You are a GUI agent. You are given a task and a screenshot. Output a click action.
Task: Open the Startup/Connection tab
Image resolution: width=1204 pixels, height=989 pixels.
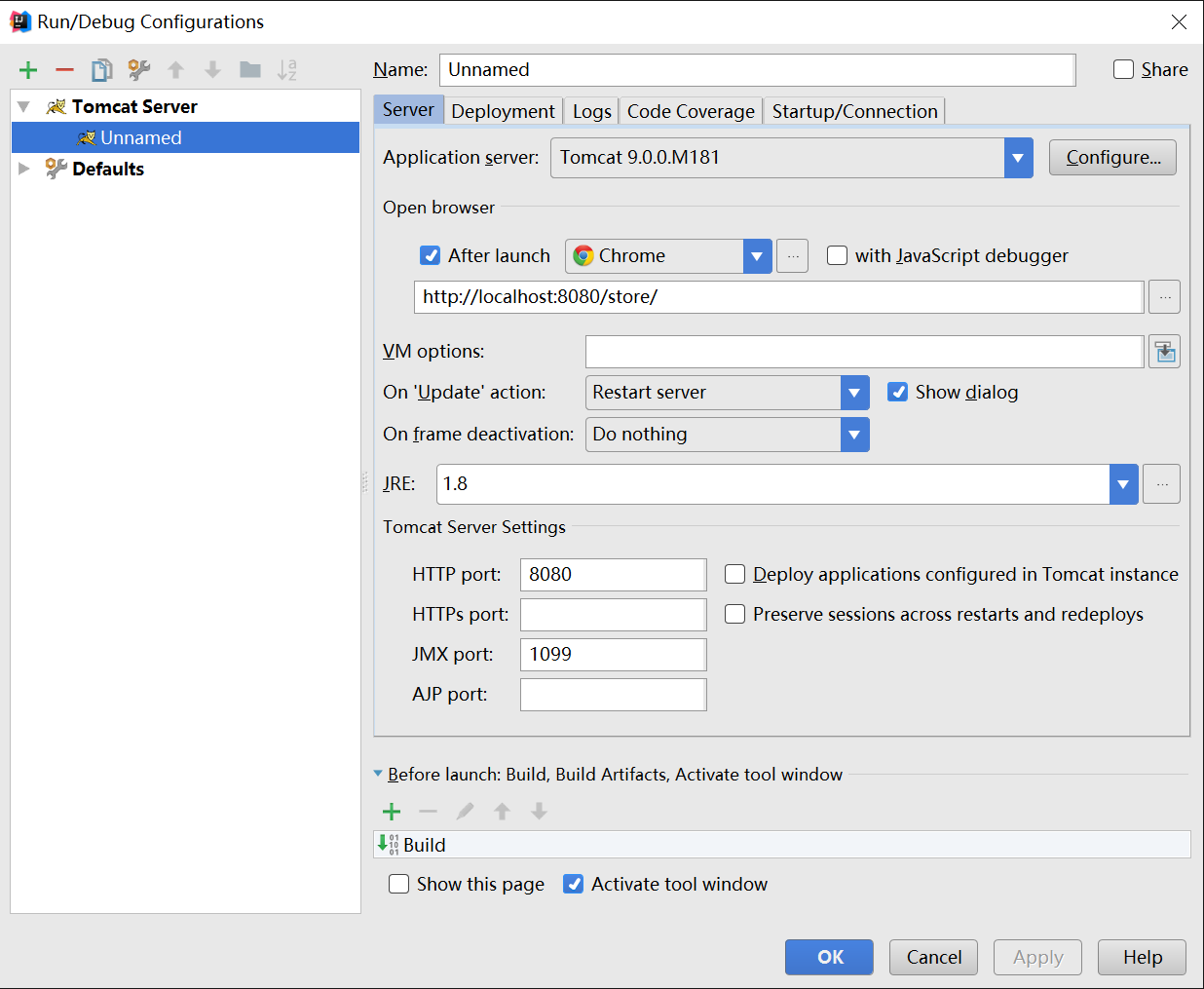(x=854, y=111)
